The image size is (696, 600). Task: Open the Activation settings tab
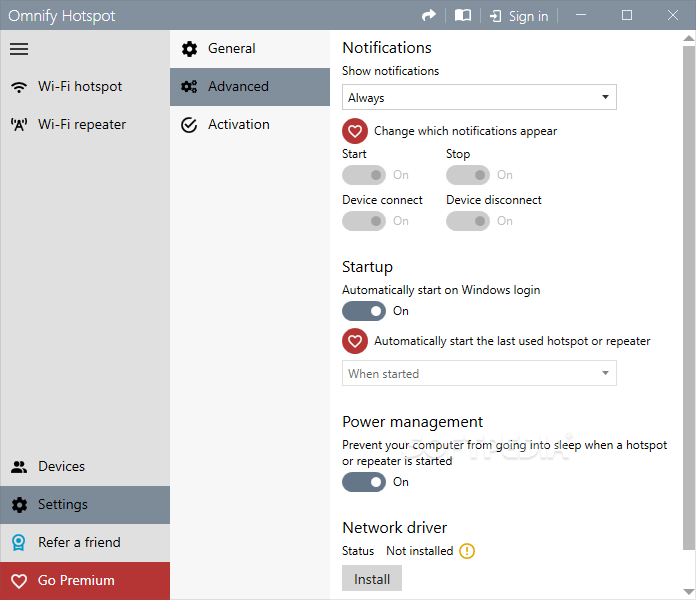[x=250, y=125]
